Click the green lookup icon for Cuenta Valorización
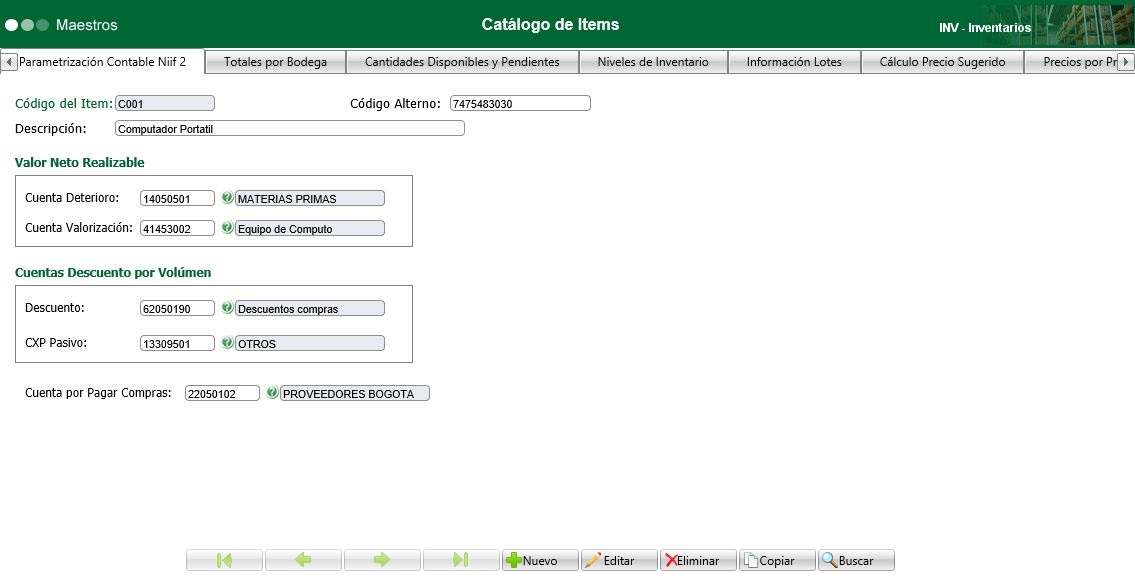 (227, 228)
